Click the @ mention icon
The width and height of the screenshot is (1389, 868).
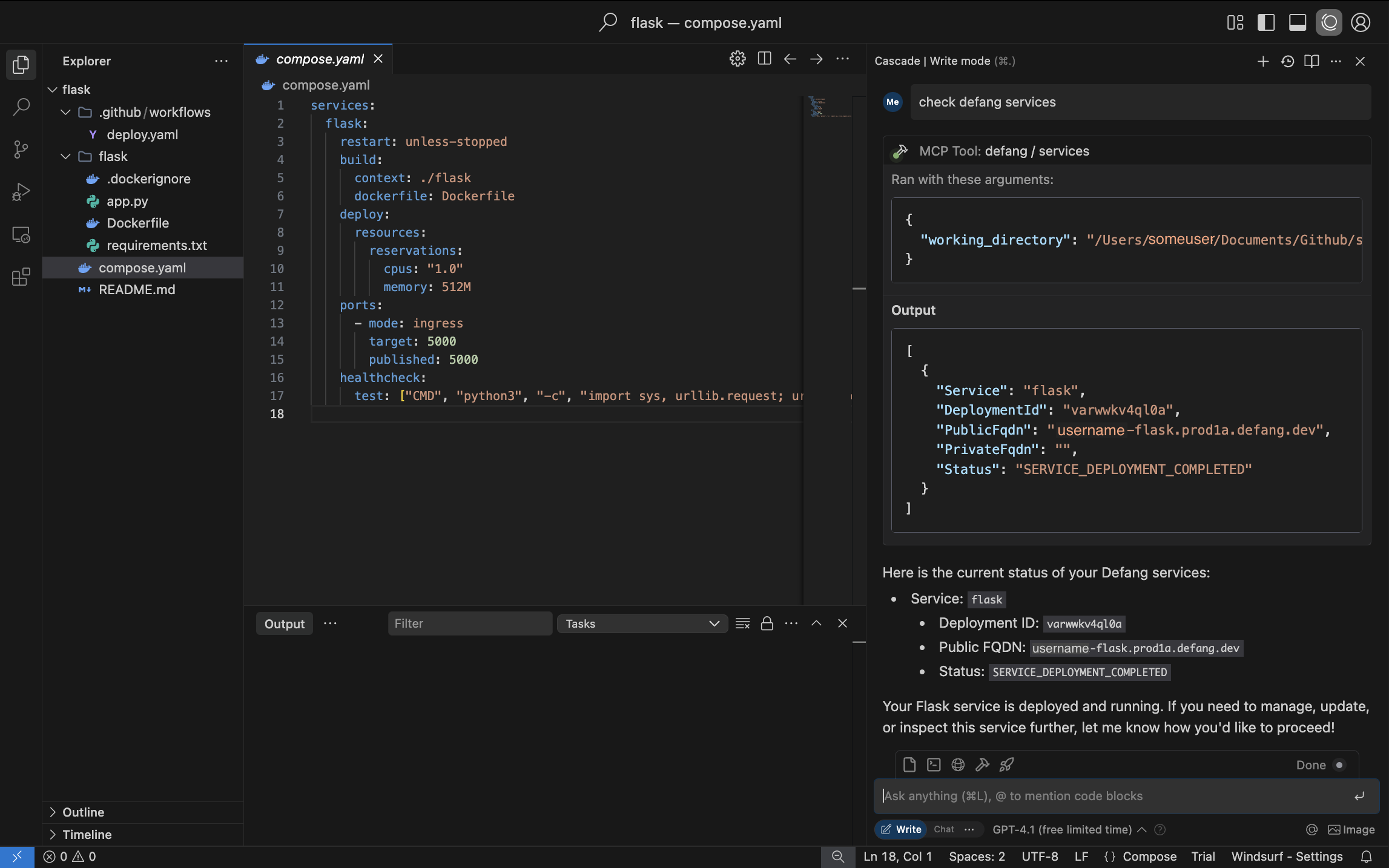pyautogui.click(x=1311, y=829)
